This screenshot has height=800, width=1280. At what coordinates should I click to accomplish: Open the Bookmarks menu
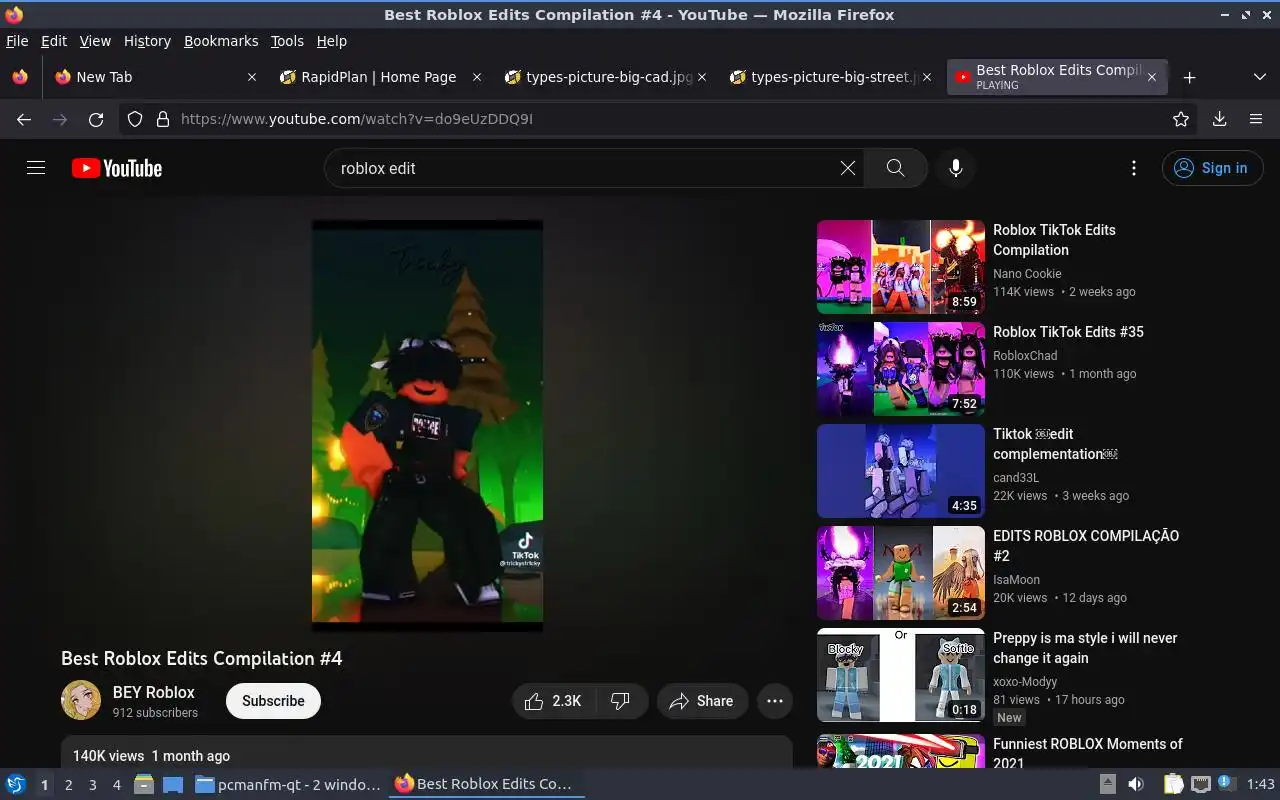[221, 41]
